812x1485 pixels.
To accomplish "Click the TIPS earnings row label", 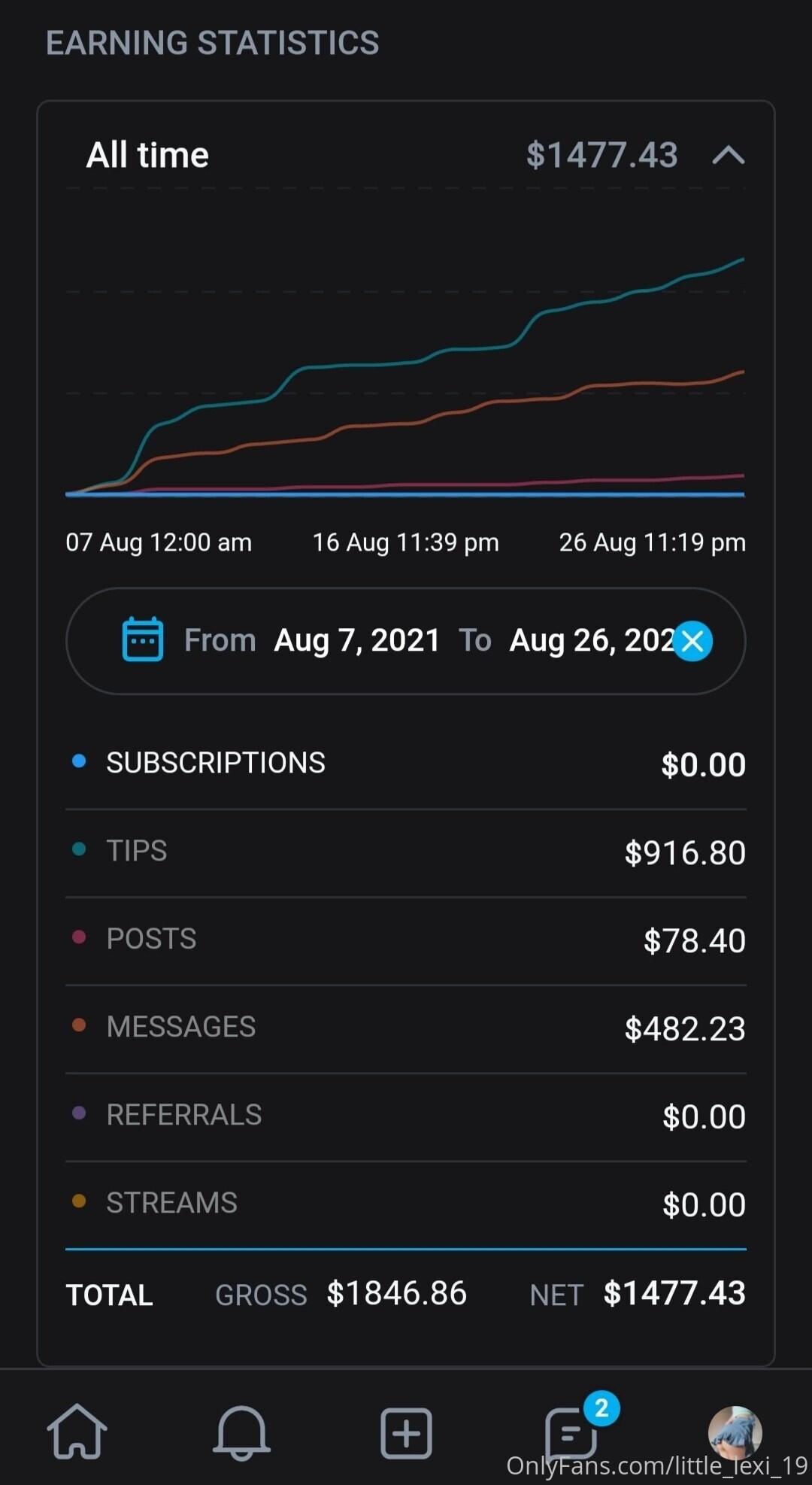I will pos(137,851).
